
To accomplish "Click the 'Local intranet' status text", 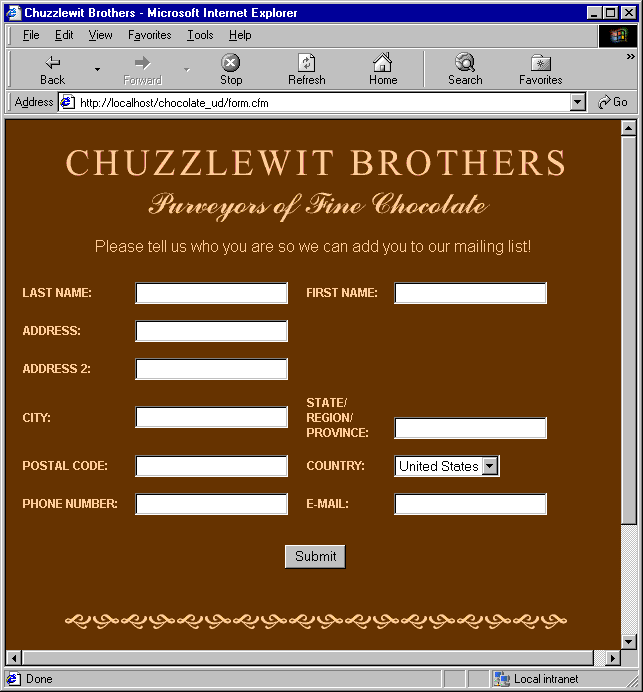I will (x=546, y=679).
